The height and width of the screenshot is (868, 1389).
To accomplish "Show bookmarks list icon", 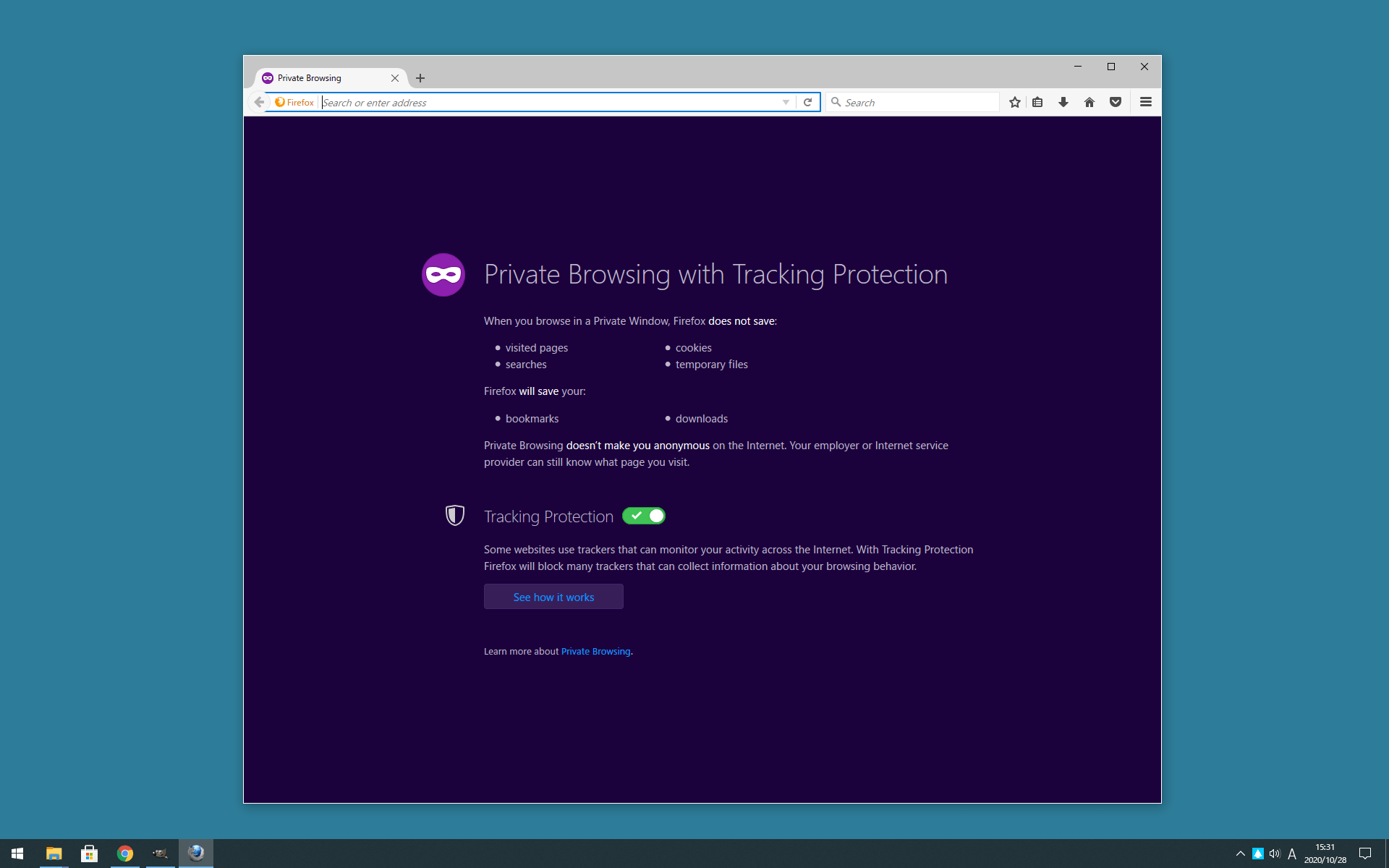I will [1037, 102].
